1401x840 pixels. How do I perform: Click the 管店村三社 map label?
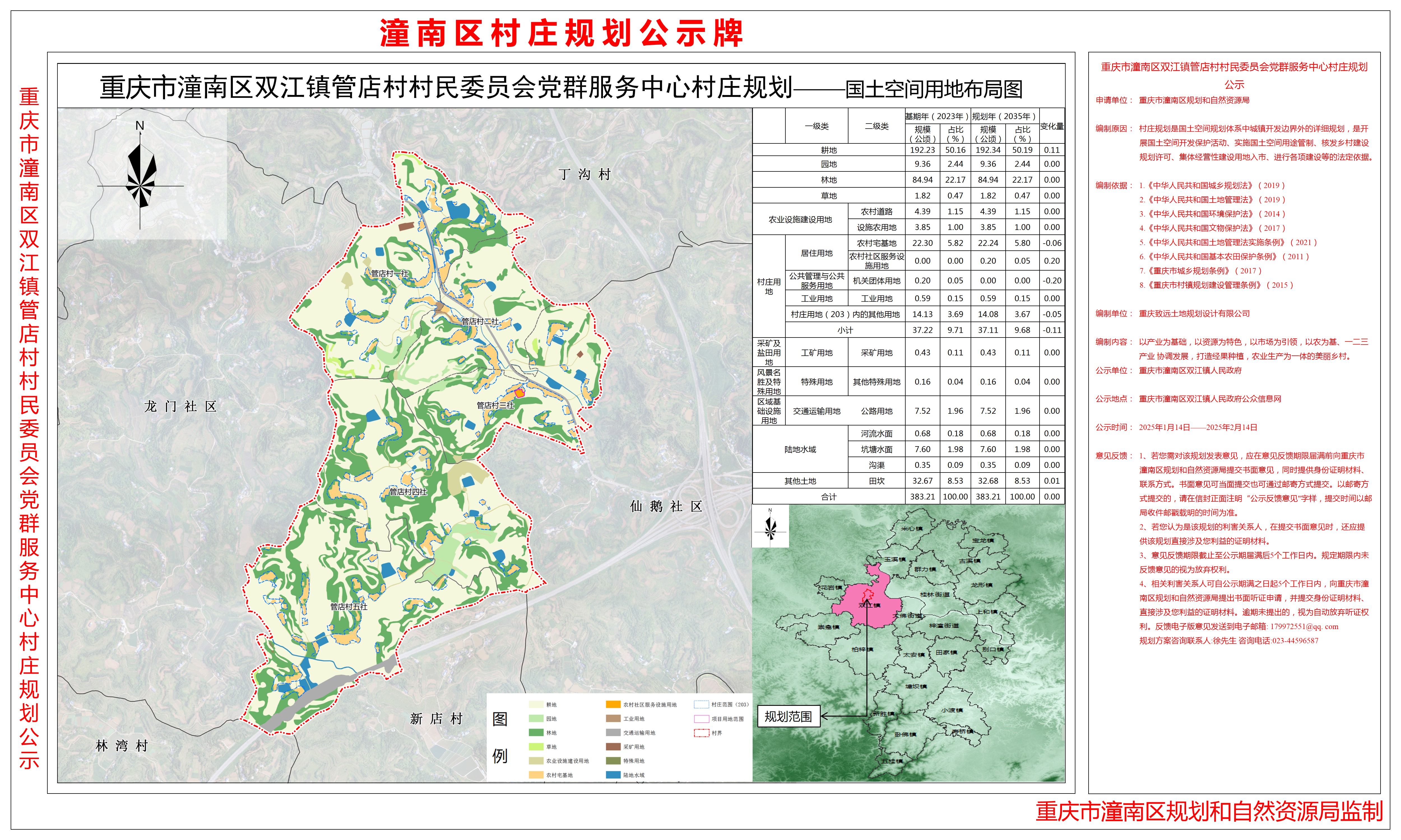(x=495, y=405)
